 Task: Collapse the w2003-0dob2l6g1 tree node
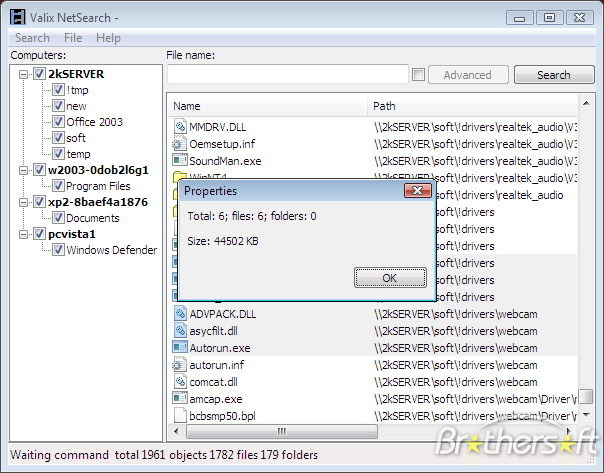click(x=23, y=170)
